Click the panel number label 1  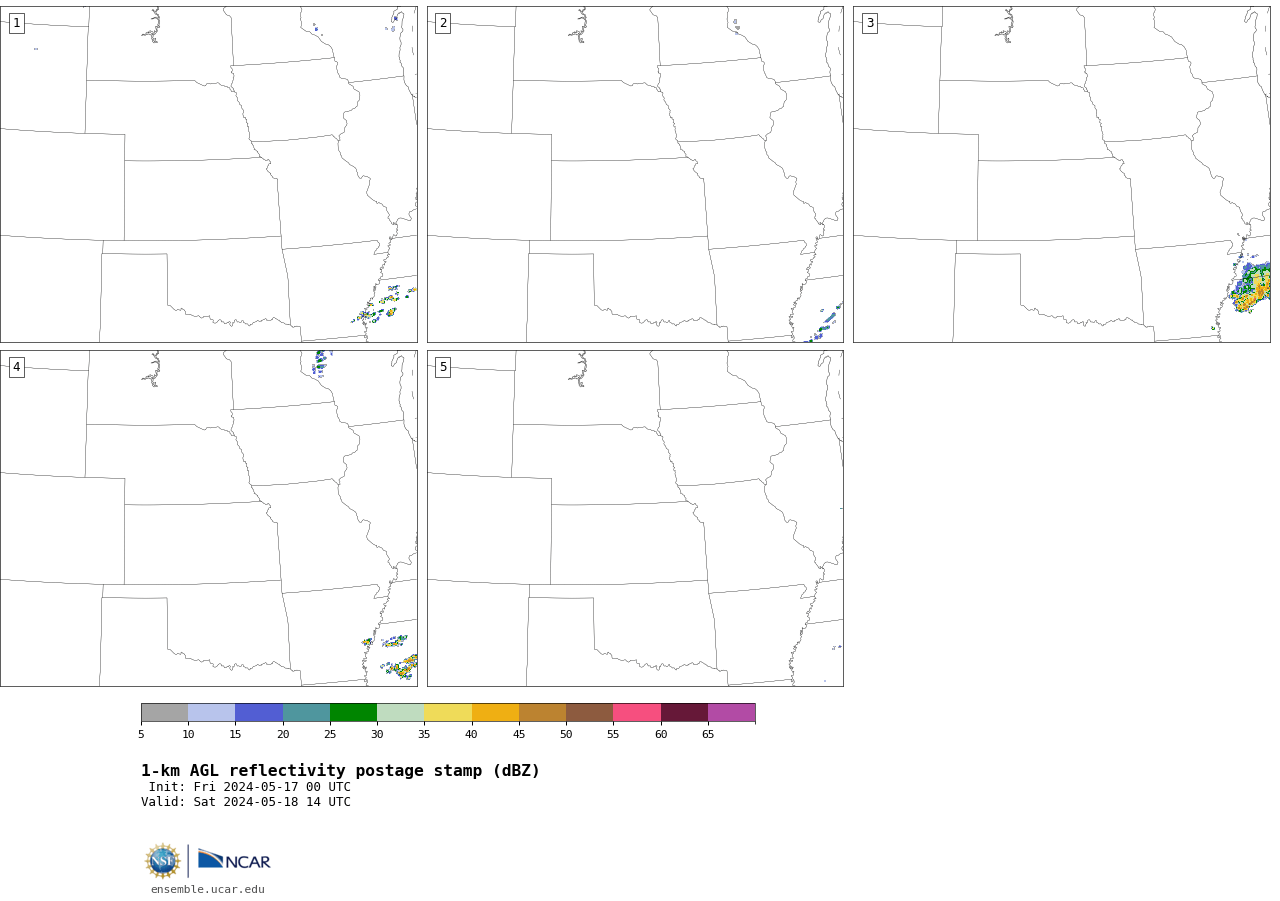point(16,23)
